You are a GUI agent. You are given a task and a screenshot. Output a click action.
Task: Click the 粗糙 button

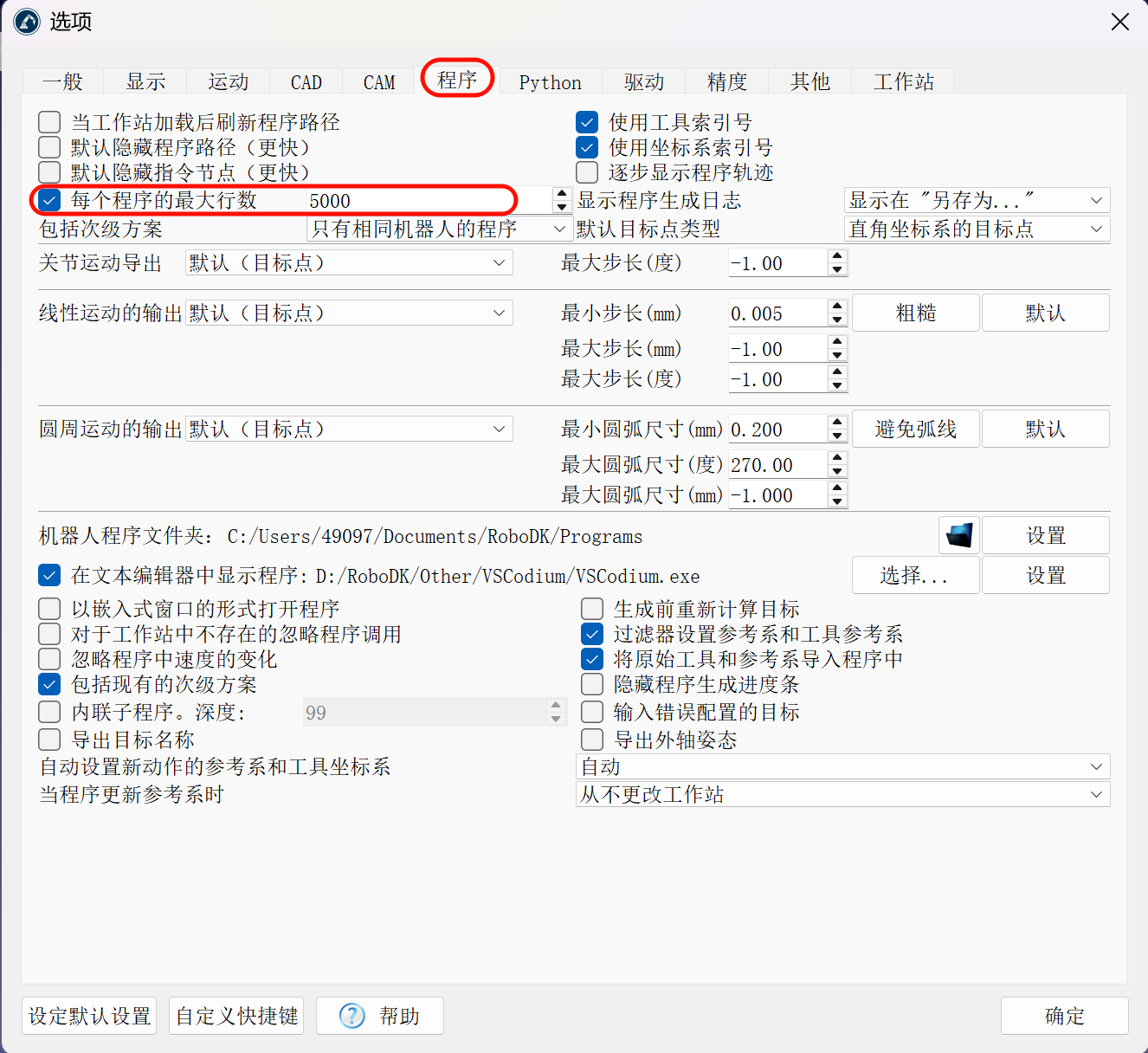(915, 313)
